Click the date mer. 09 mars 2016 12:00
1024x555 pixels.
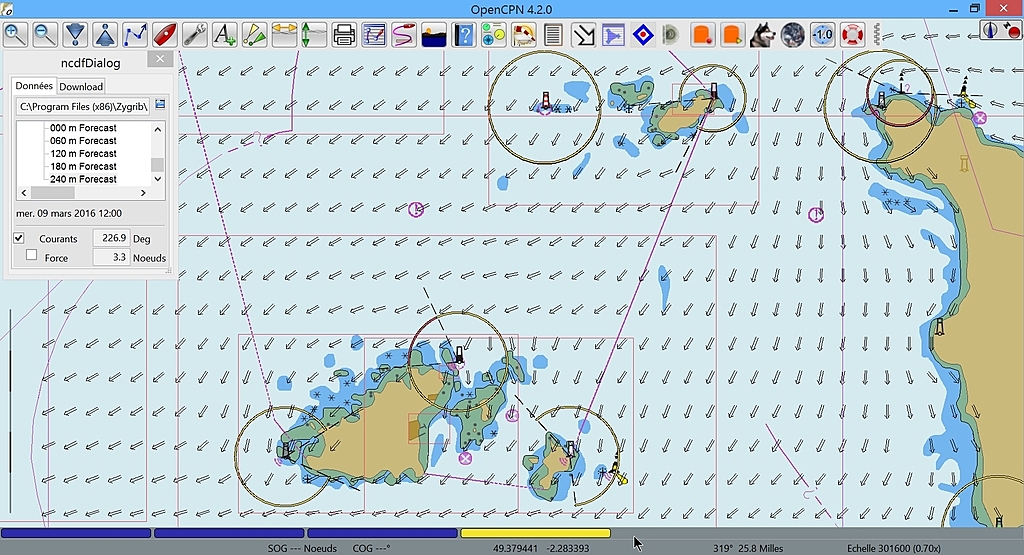click(x=69, y=214)
